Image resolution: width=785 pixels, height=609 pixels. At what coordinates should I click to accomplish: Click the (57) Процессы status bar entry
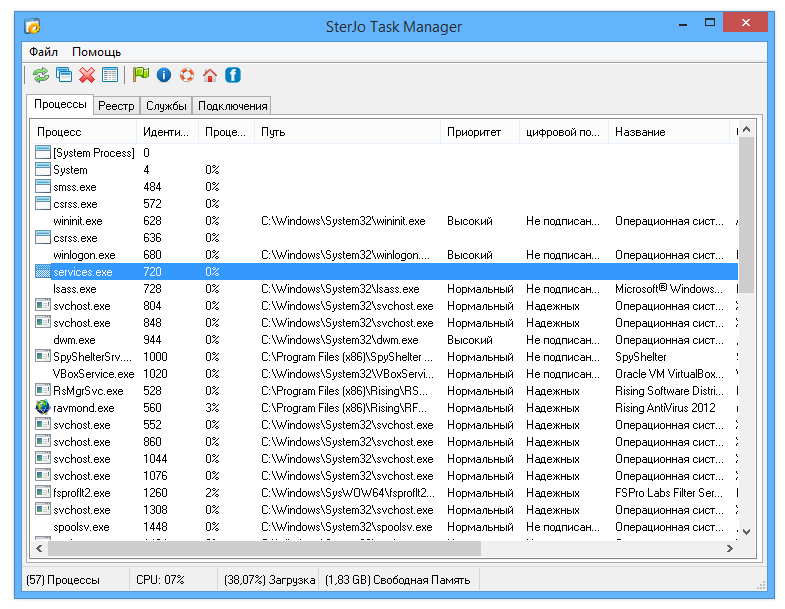63,580
